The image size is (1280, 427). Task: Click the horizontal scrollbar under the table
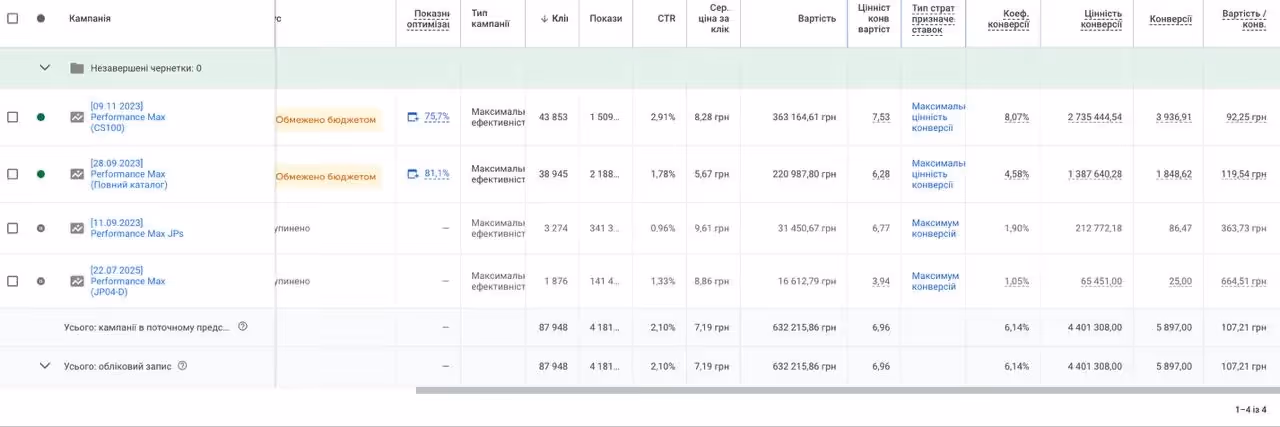click(x=848, y=390)
